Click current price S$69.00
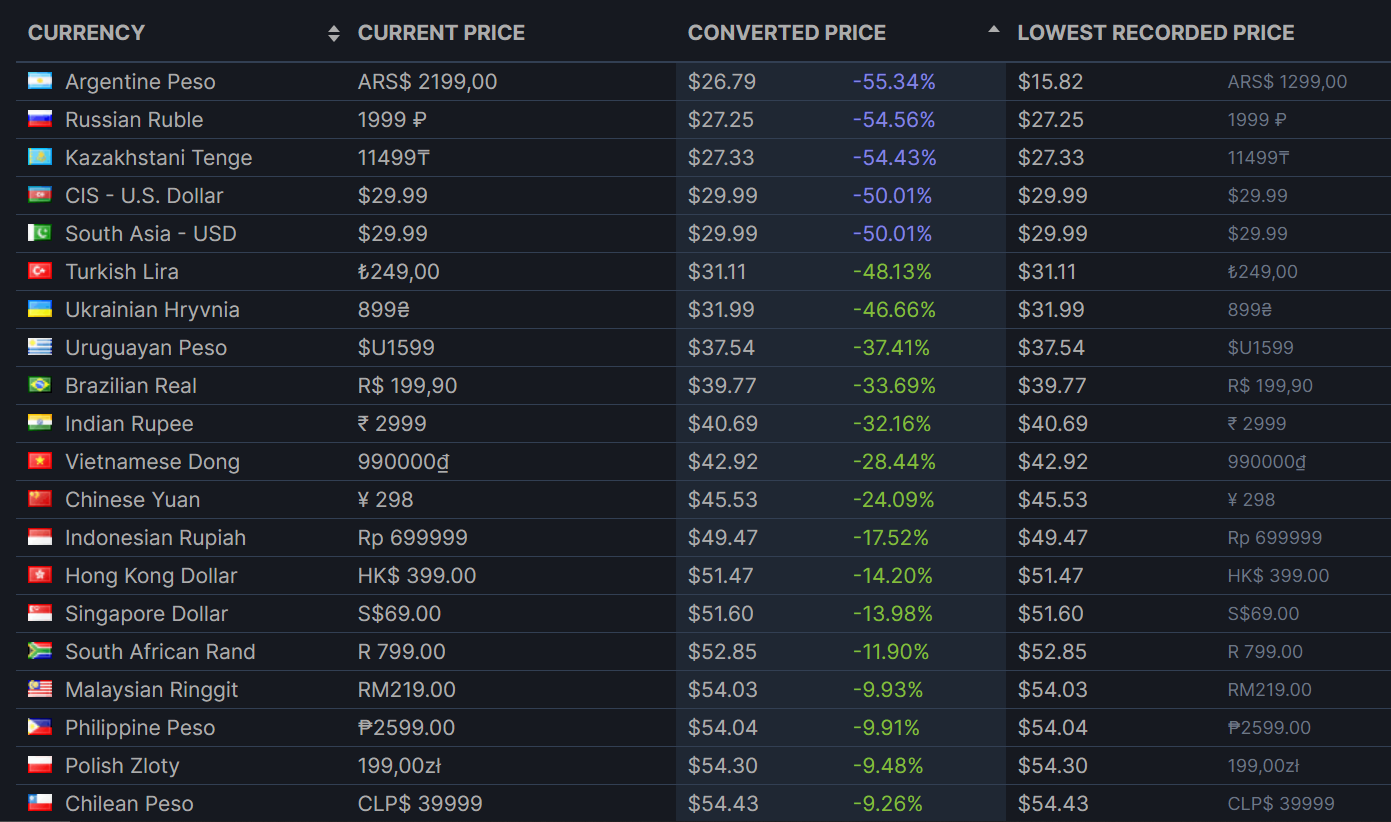 (x=399, y=614)
